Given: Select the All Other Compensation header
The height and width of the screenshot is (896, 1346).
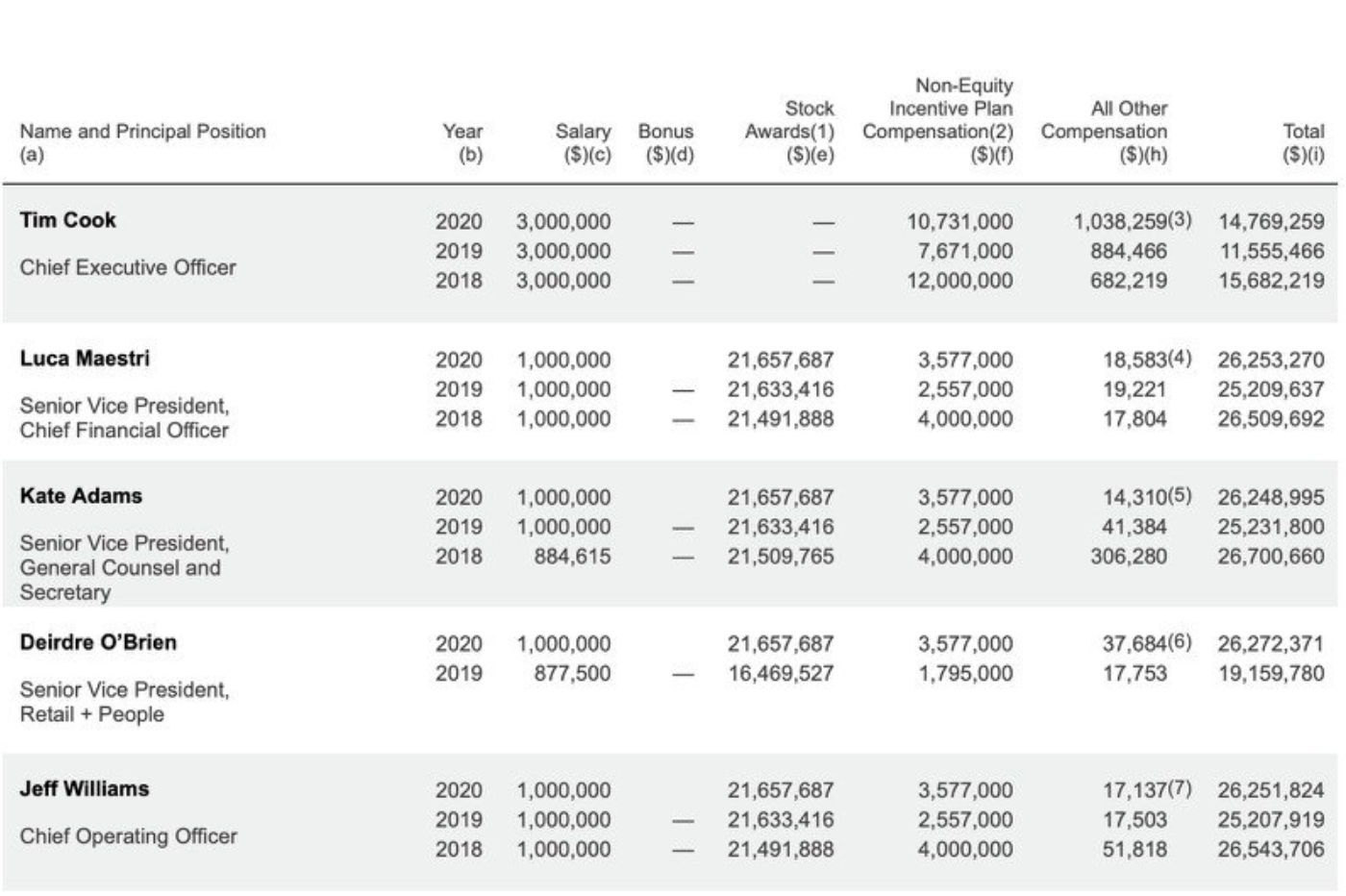Looking at the screenshot, I should click(1104, 131).
